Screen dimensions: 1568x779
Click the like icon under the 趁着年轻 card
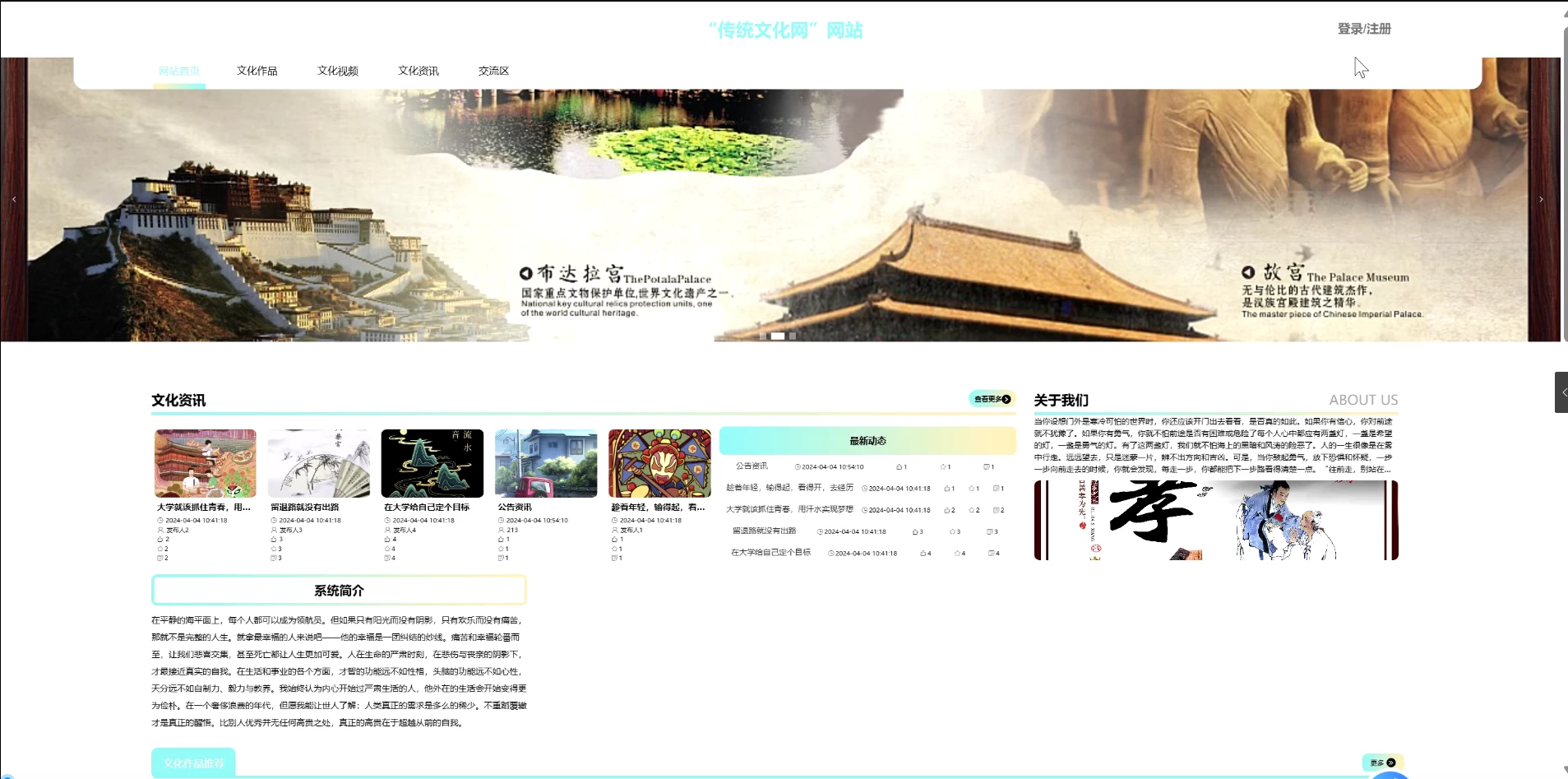tap(614, 539)
